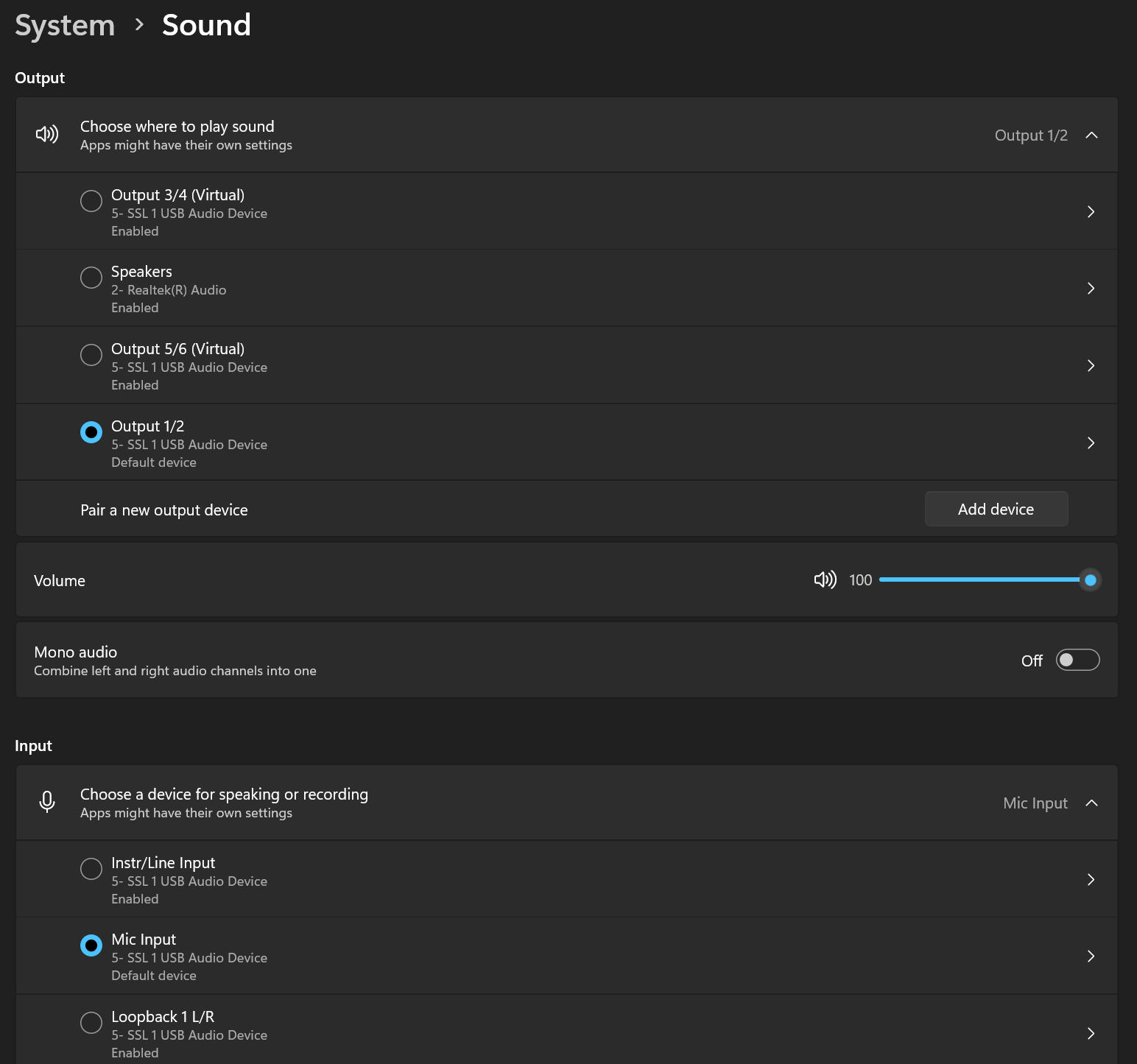Viewport: 1137px width, 1064px height.
Task: Select Output 1/2 default device radio button
Action: click(x=91, y=432)
